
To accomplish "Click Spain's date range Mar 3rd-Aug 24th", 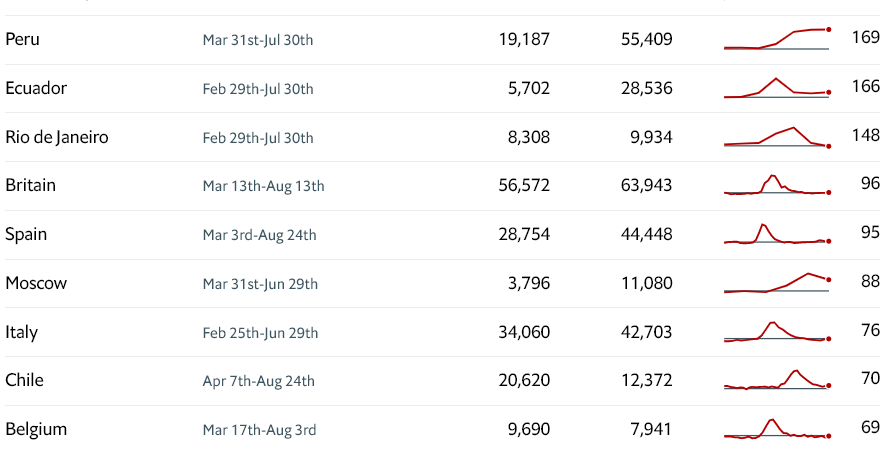I will click(259, 235).
